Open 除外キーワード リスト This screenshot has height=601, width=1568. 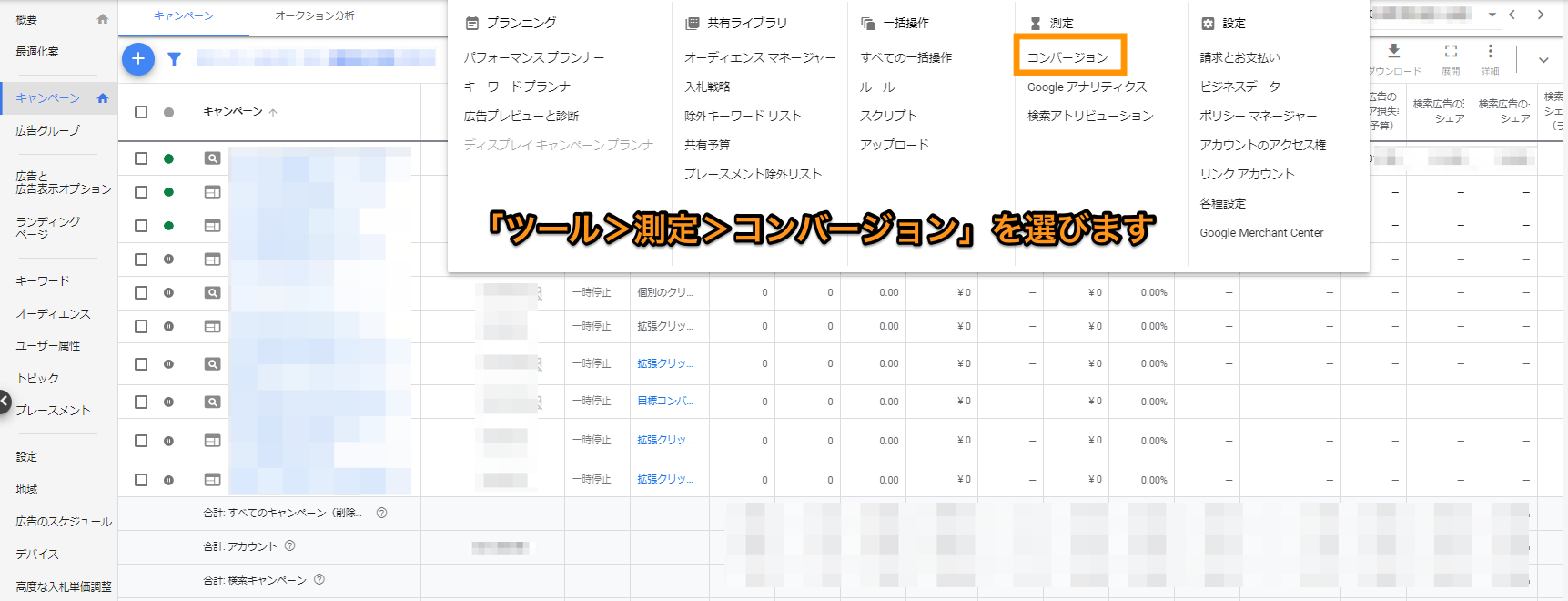[x=744, y=116]
